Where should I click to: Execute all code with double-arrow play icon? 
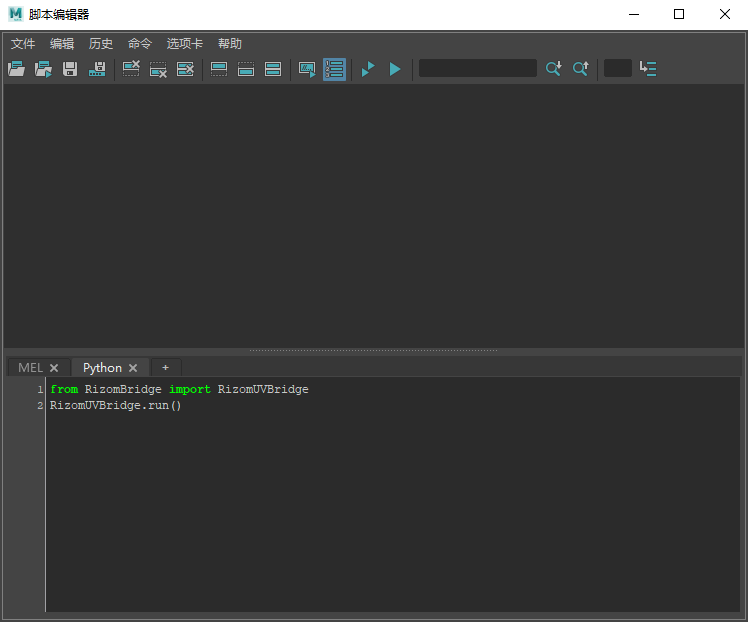[368, 69]
